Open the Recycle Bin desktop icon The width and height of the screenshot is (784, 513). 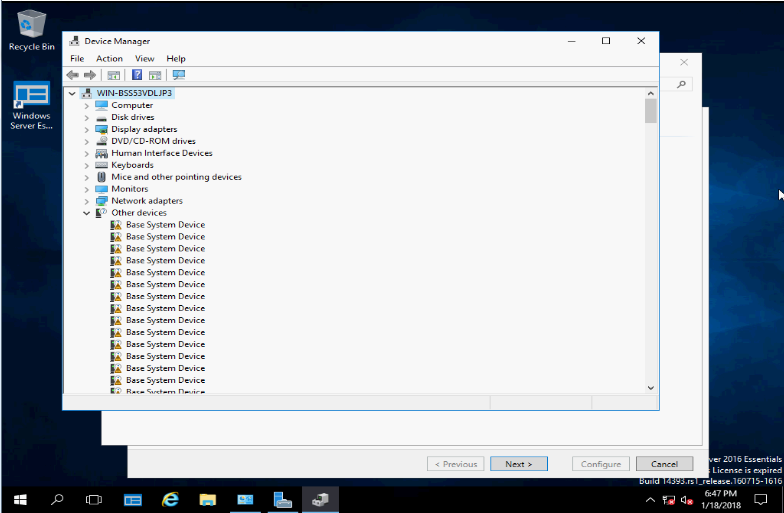point(32,31)
